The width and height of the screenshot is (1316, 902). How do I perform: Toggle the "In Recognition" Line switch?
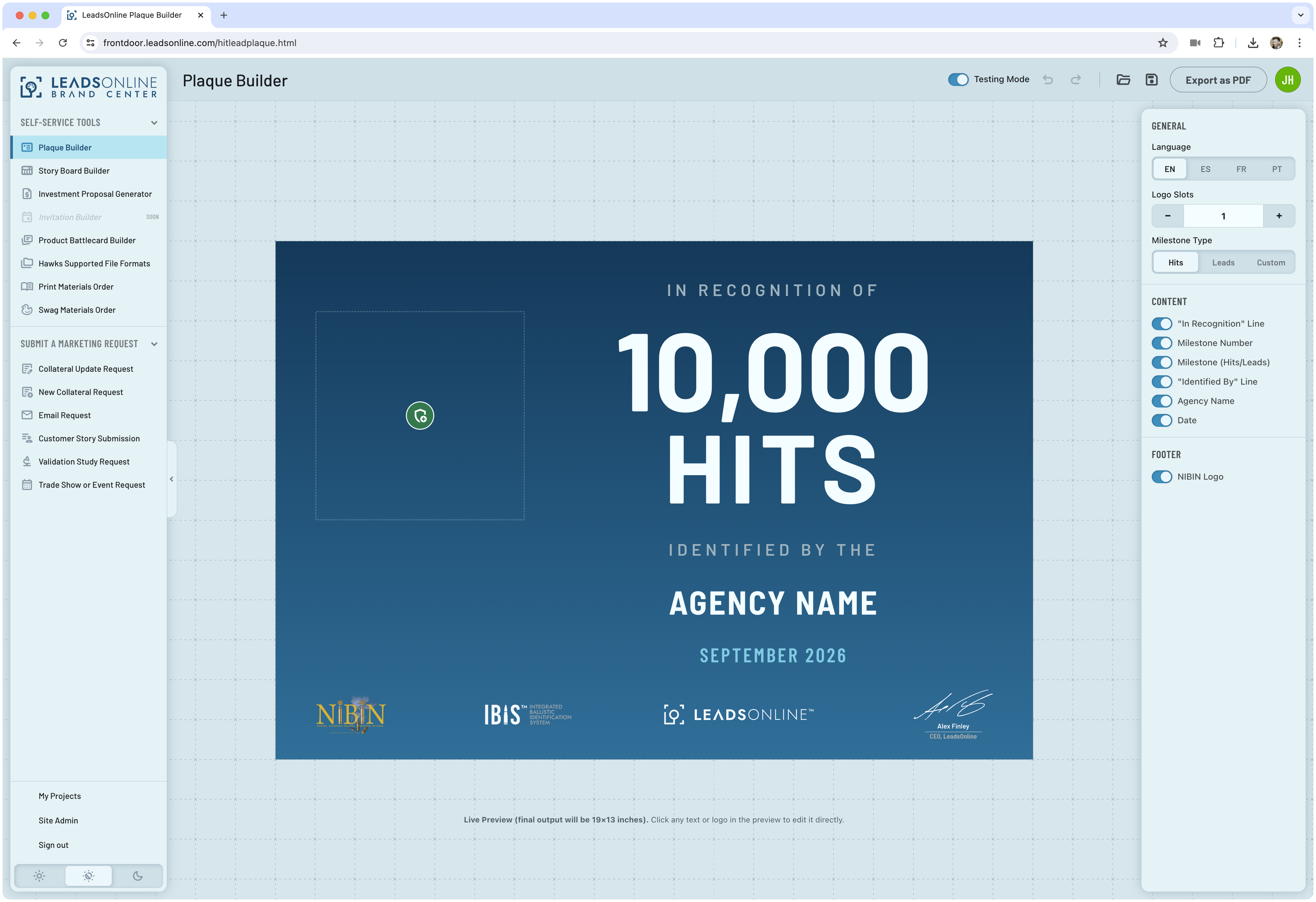(x=1161, y=324)
